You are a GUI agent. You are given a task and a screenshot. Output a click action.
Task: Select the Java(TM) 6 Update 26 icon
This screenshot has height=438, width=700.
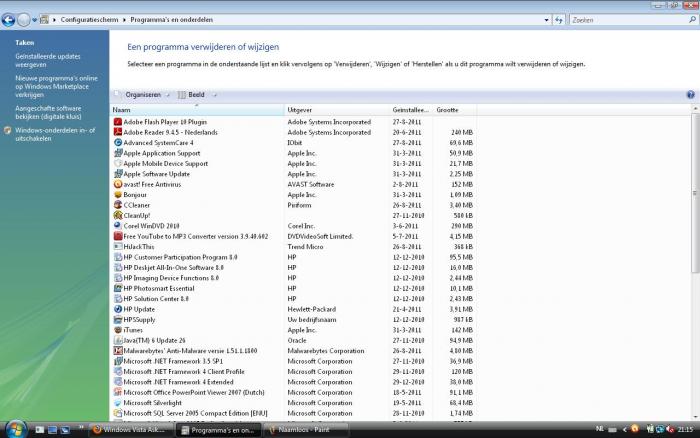click(117, 340)
